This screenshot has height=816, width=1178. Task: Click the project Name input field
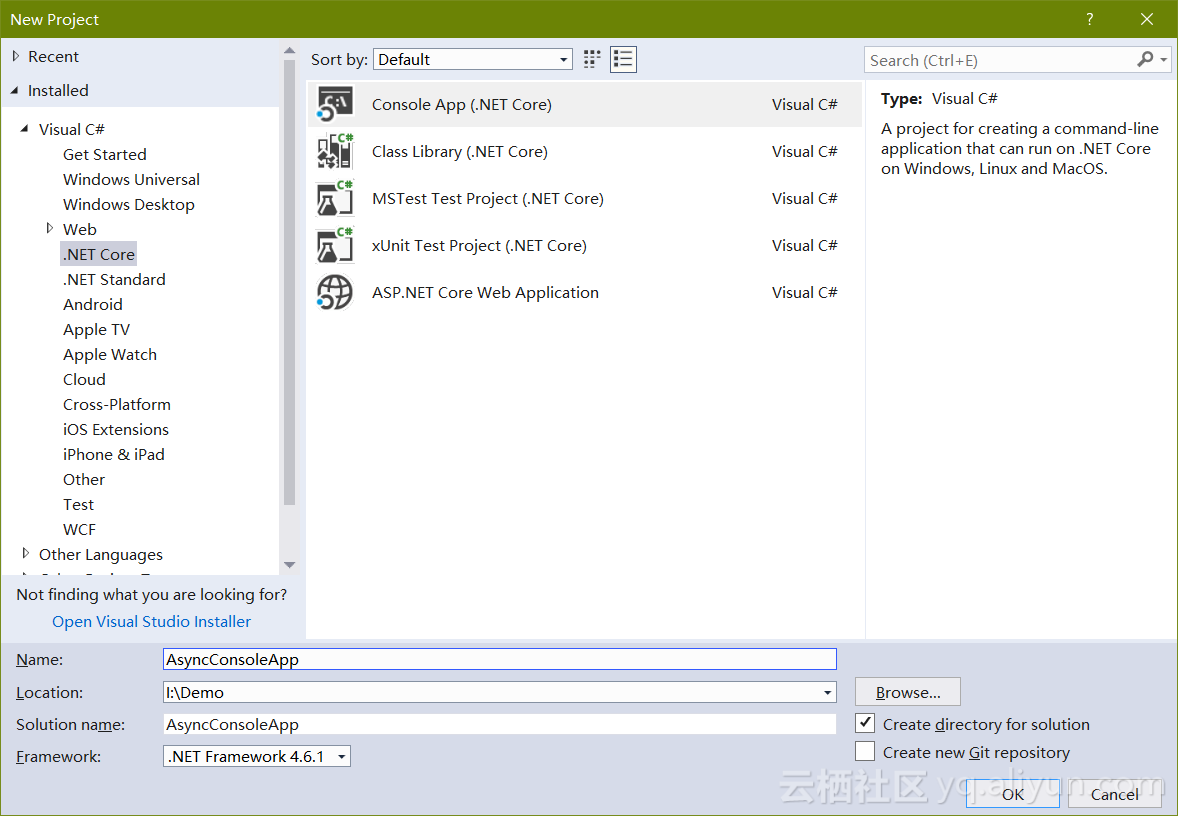coord(500,659)
